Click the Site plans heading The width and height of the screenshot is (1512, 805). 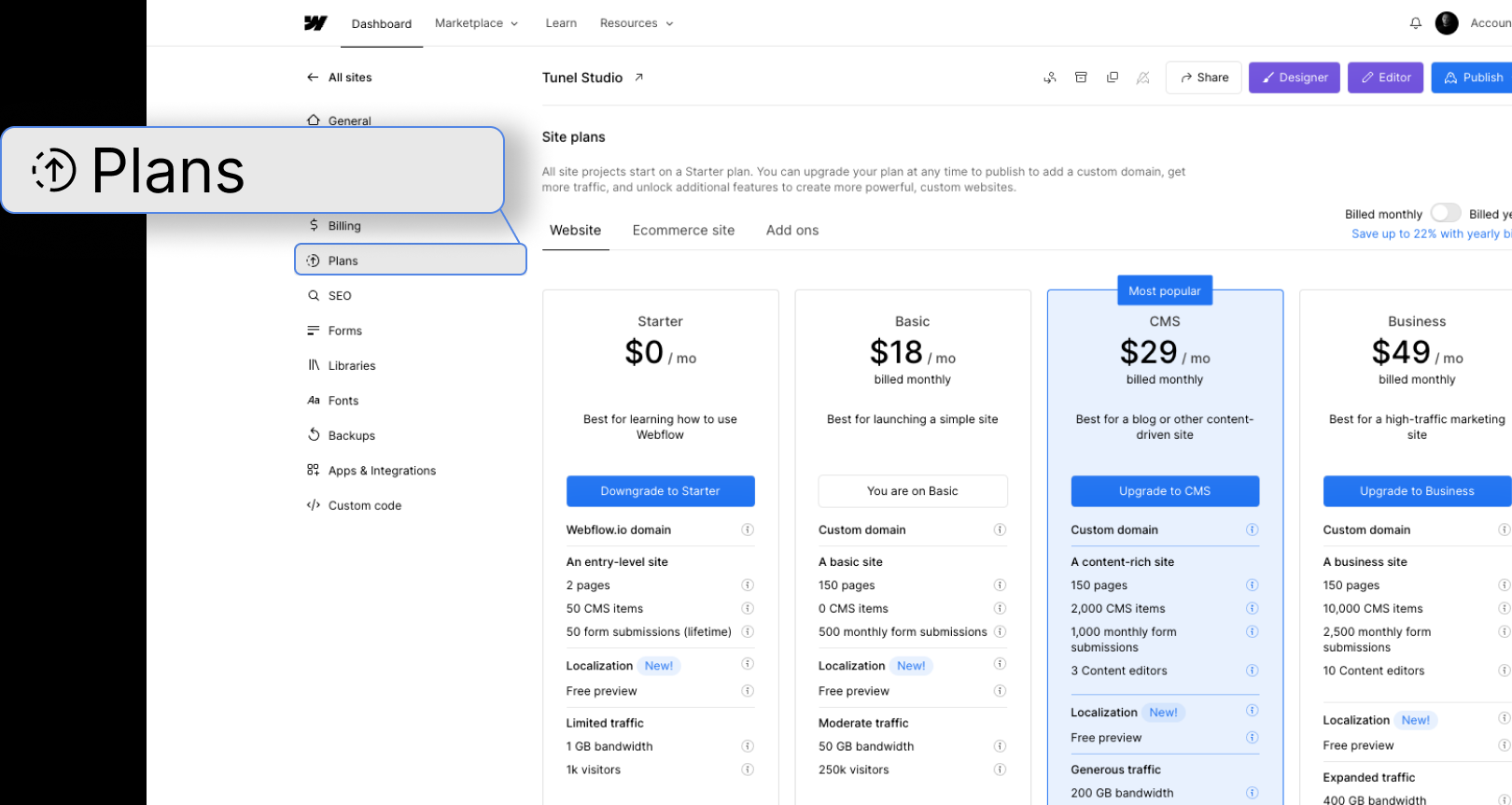click(573, 137)
